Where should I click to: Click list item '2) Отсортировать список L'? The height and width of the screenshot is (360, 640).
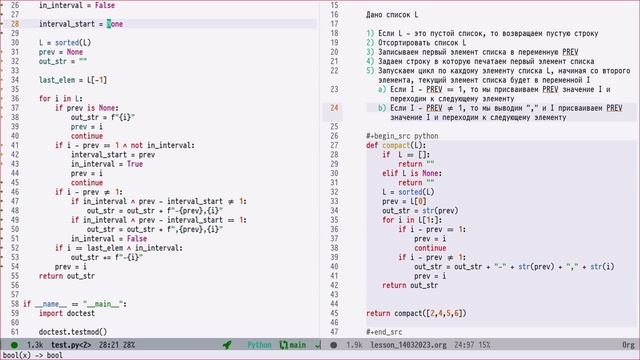point(416,42)
